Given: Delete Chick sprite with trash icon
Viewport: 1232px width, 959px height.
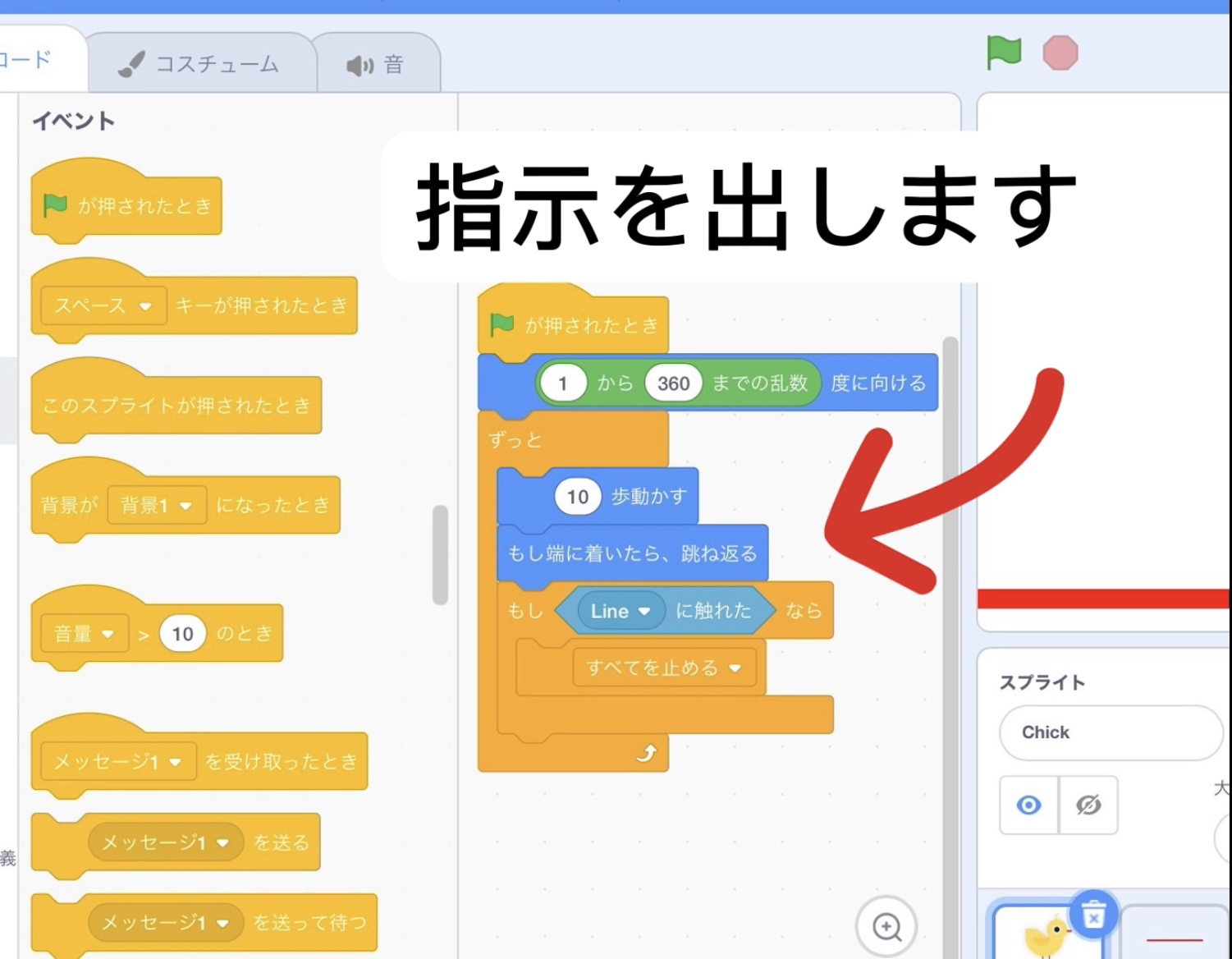Looking at the screenshot, I should (x=1093, y=914).
